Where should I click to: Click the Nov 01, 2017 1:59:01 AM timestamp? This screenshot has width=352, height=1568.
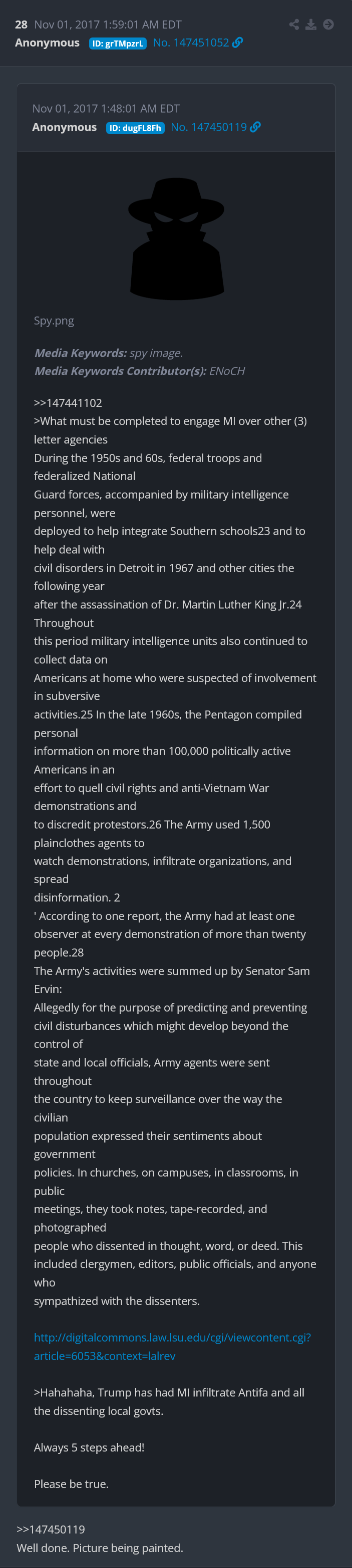pyautogui.click(x=108, y=24)
